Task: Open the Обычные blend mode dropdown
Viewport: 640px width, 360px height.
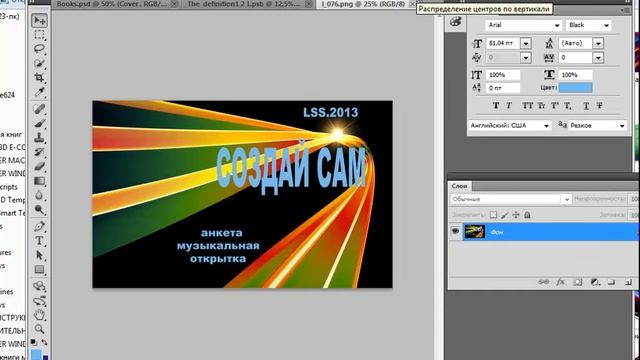Action: 510,199
